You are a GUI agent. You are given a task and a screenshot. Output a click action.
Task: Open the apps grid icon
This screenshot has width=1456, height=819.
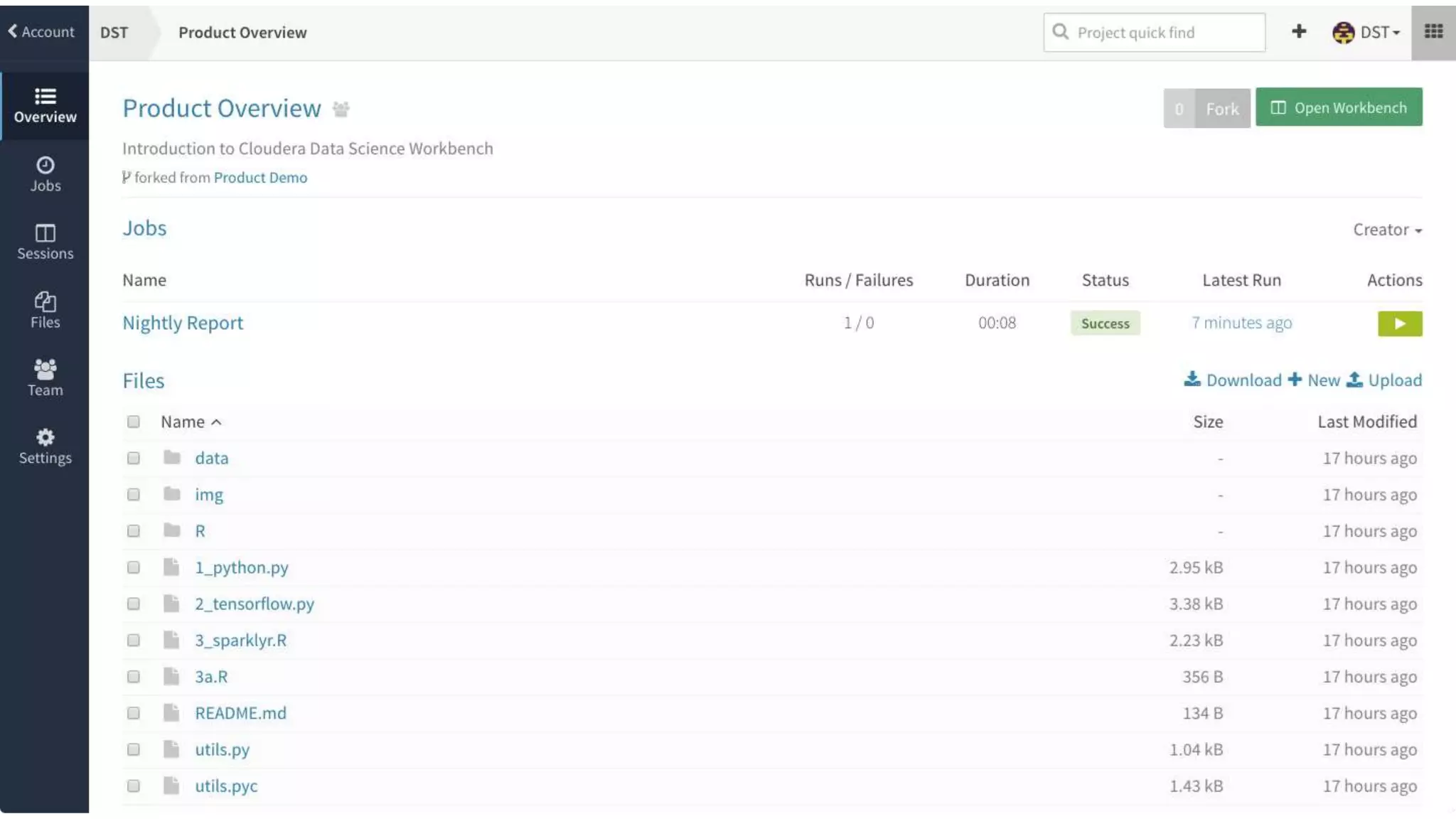(1433, 31)
